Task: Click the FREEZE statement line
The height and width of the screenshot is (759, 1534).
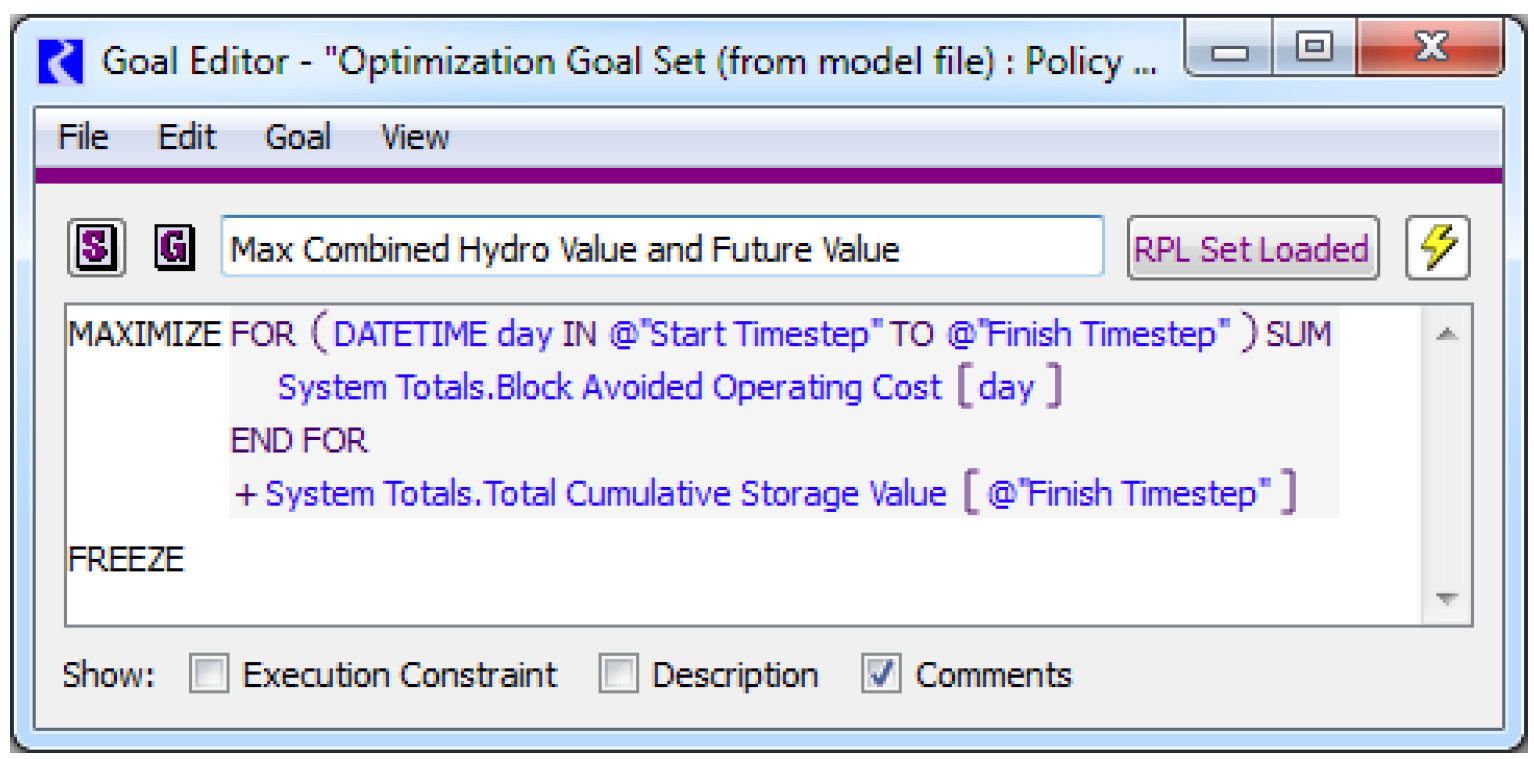Action: point(126,559)
